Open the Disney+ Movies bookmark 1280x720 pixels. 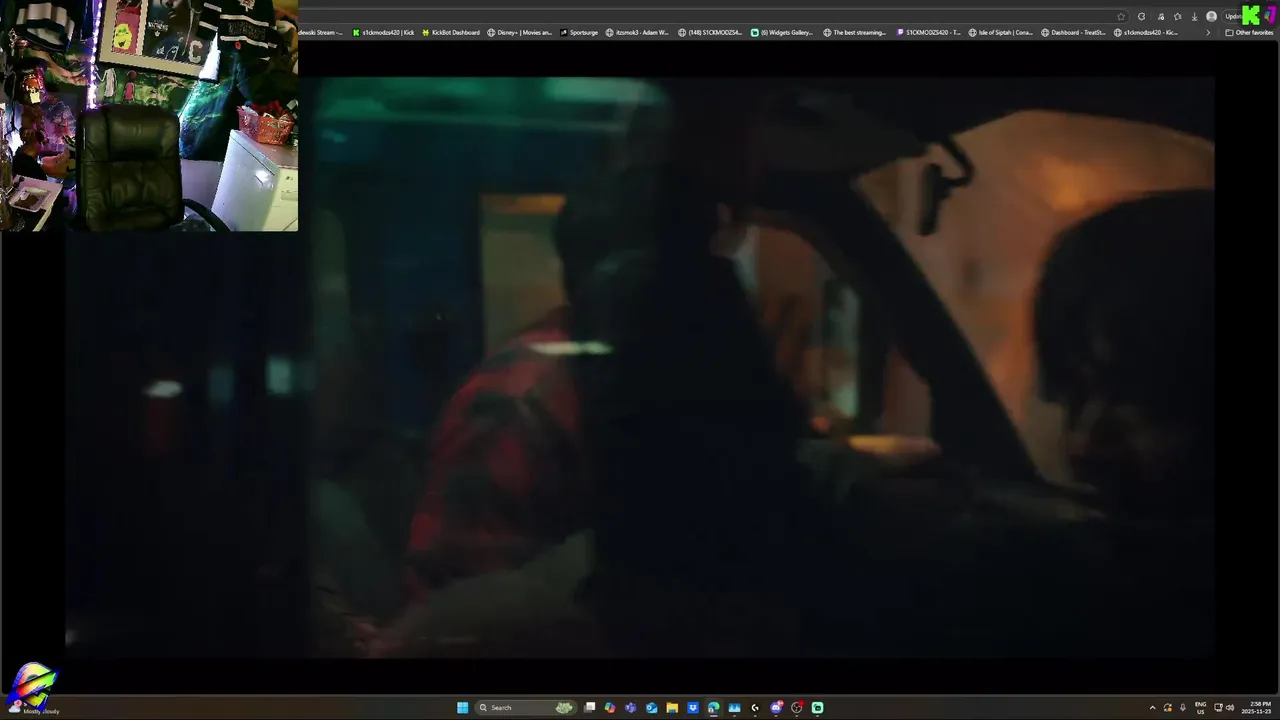[520, 32]
